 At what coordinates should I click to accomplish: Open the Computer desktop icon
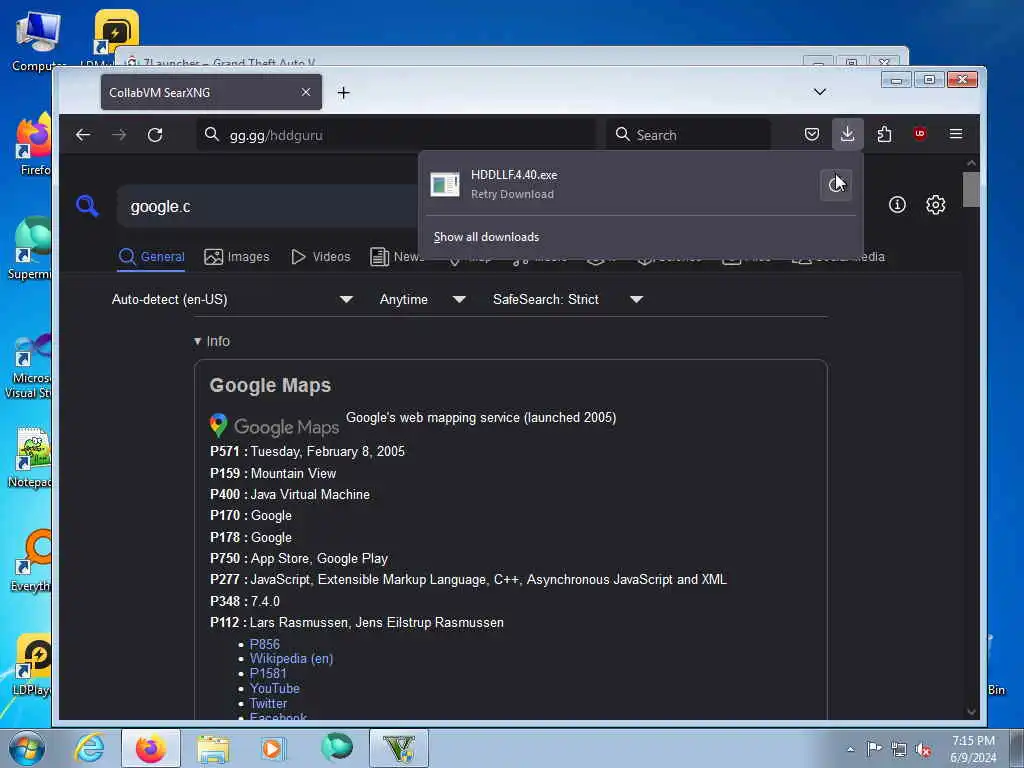coord(38,40)
